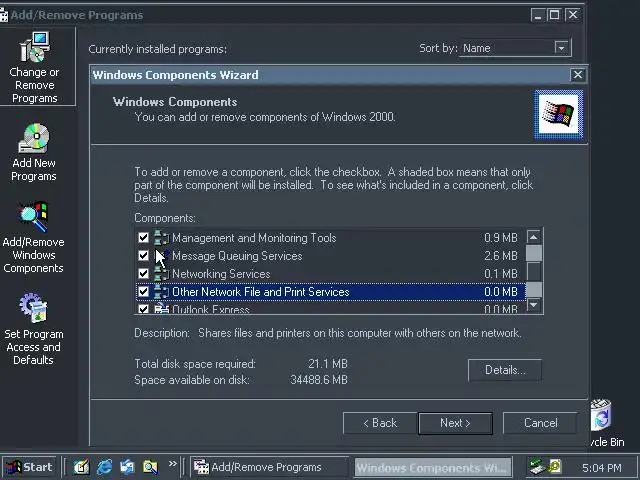Toggle the Outlook Express checkbox
The height and width of the screenshot is (480, 640).
tap(143, 309)
